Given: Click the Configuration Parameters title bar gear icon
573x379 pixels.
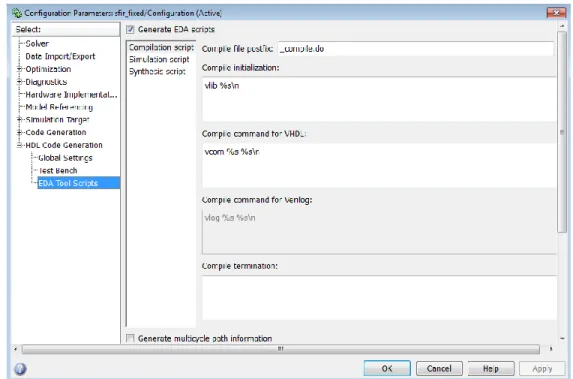Looking at the screenshot, I should pos(17,13).
